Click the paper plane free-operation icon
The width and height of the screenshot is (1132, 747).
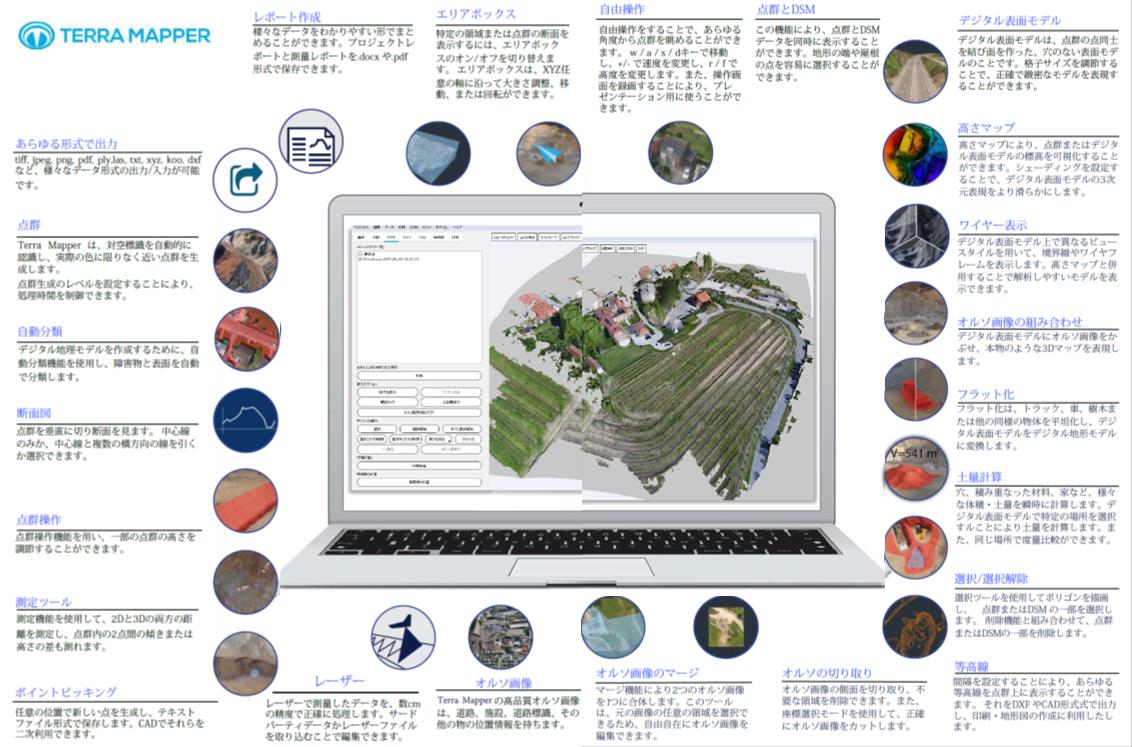[x=549, y=154]
